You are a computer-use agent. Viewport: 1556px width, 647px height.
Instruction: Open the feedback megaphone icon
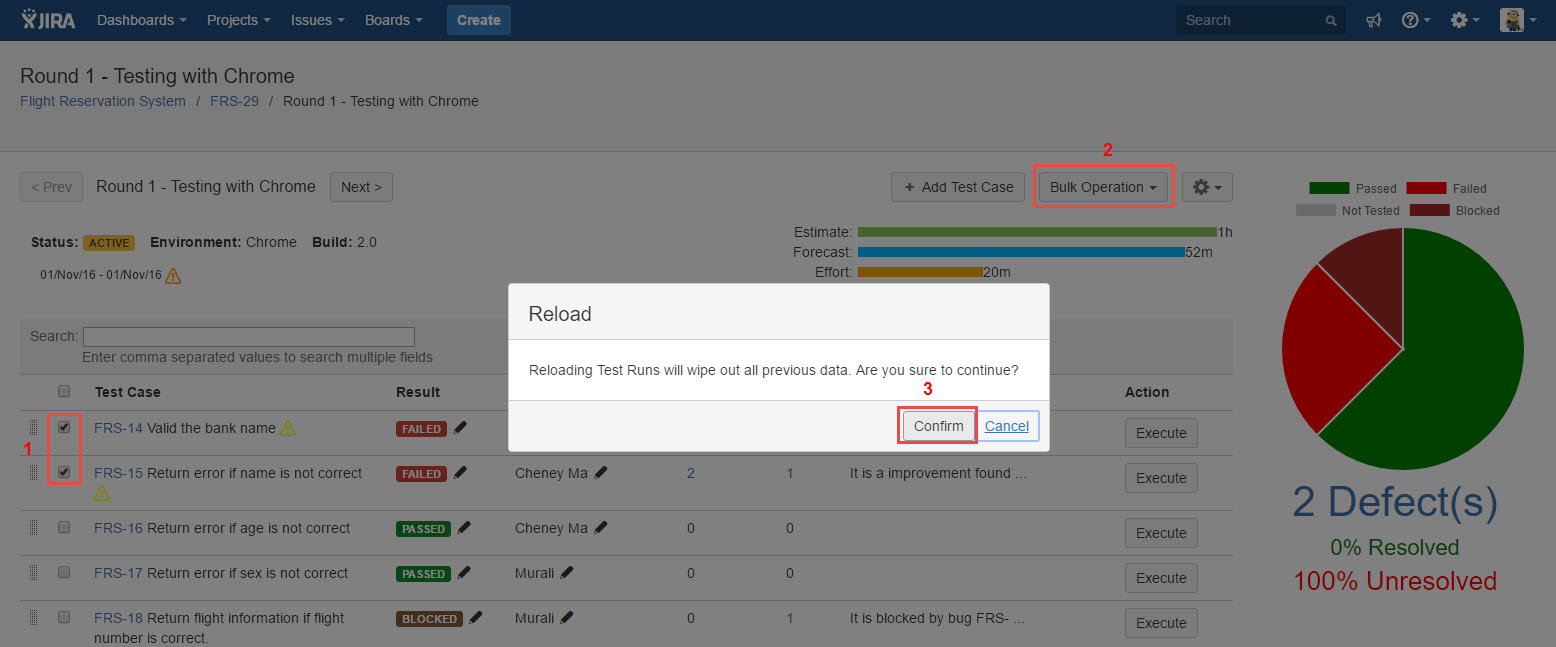(x=1374, y=20)
